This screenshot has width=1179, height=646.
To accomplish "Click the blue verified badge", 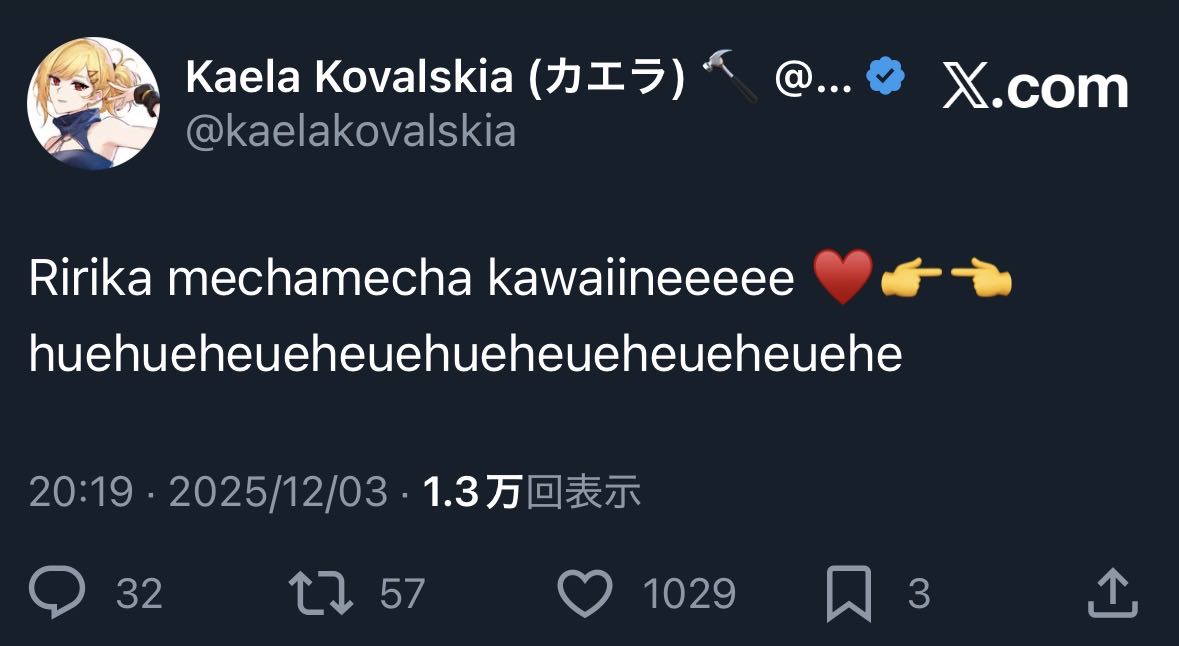I will (886, 77).
